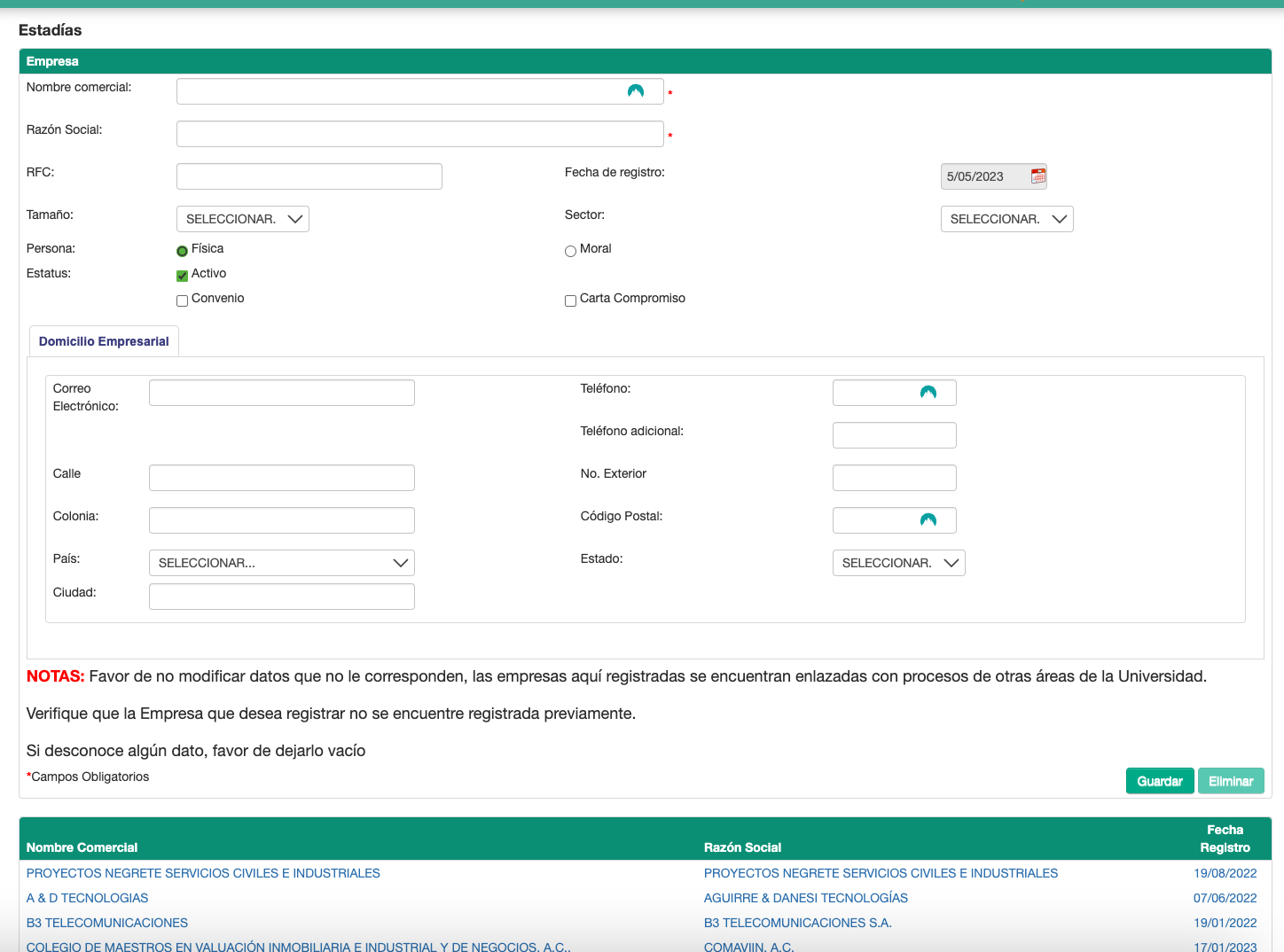Image resolution: width=1284 pixels, height=952 pixels.
Task: Open the Tamaño dropdown
Action: tap(243, 219)
